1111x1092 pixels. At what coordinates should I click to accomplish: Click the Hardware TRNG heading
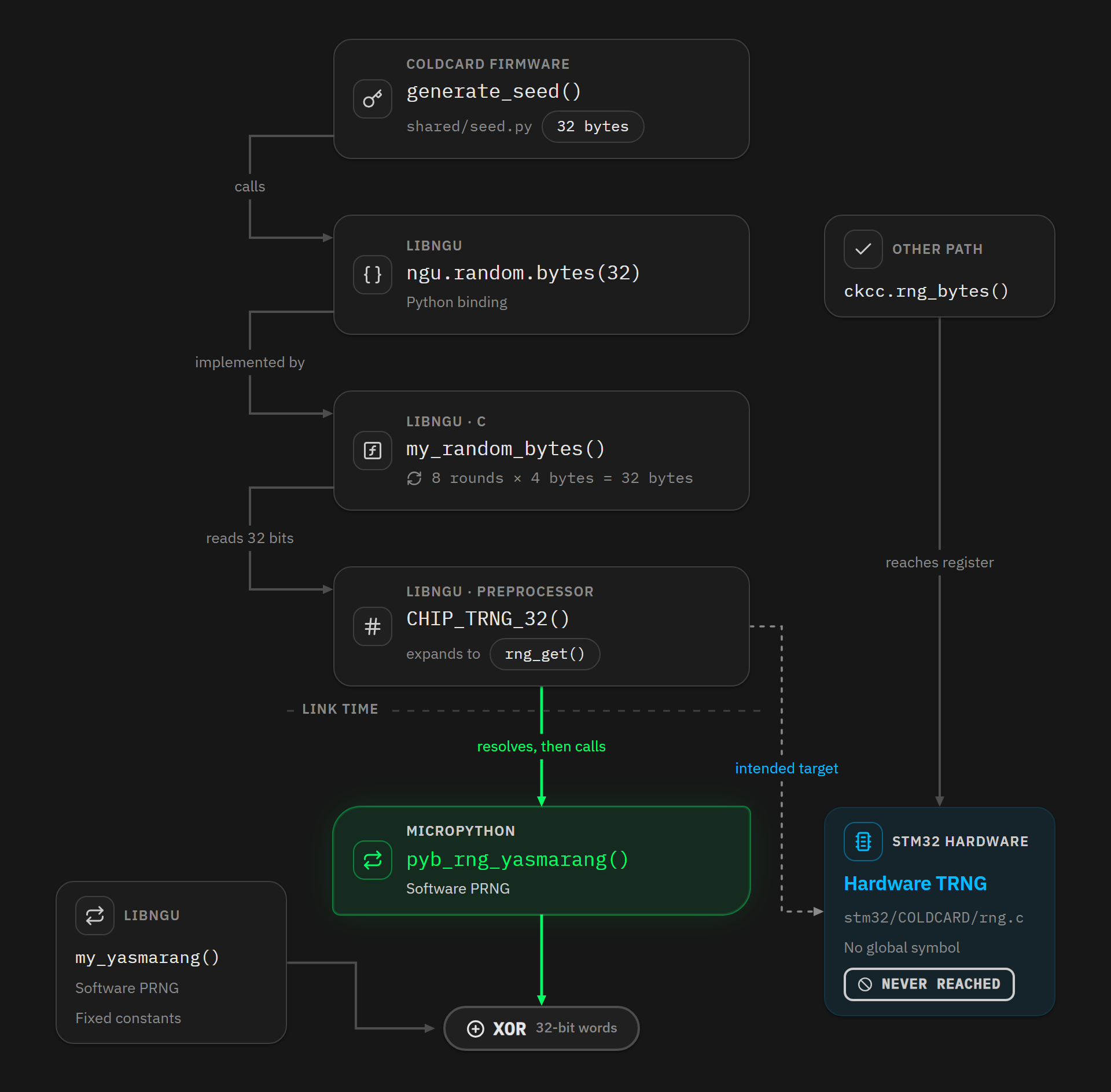tap(915, 884)
